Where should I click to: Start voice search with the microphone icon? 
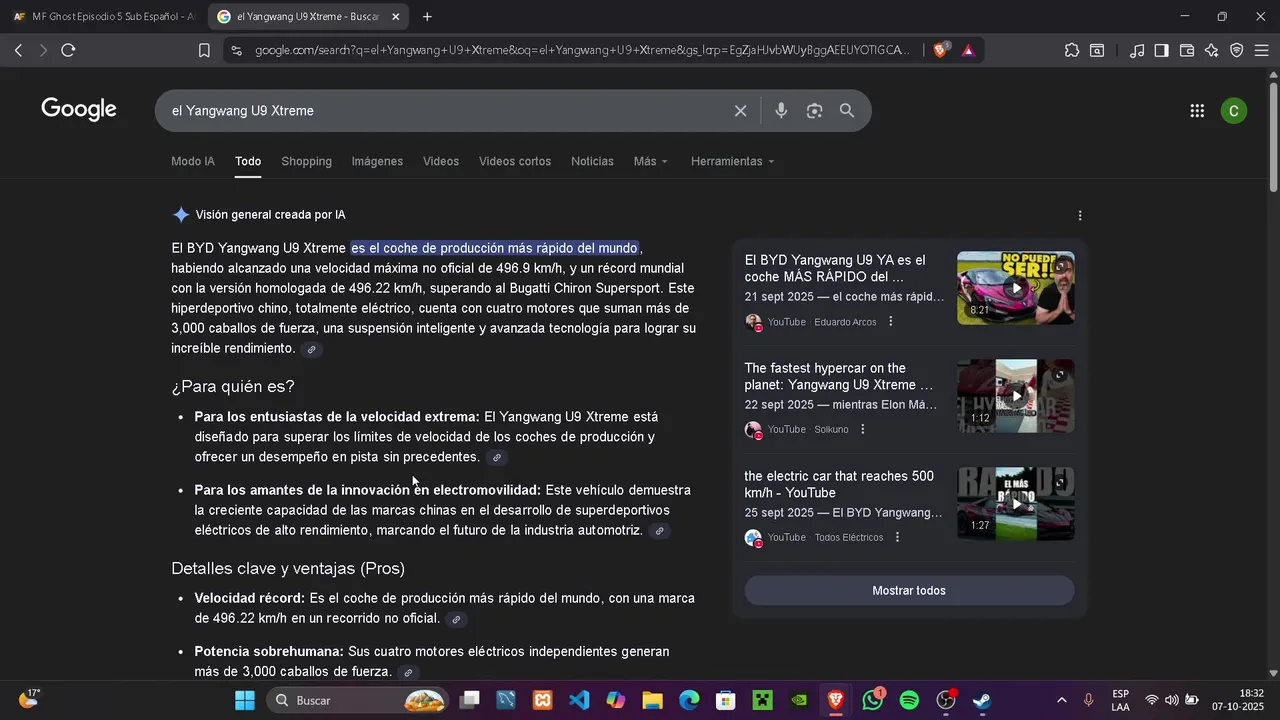point(781,111)
